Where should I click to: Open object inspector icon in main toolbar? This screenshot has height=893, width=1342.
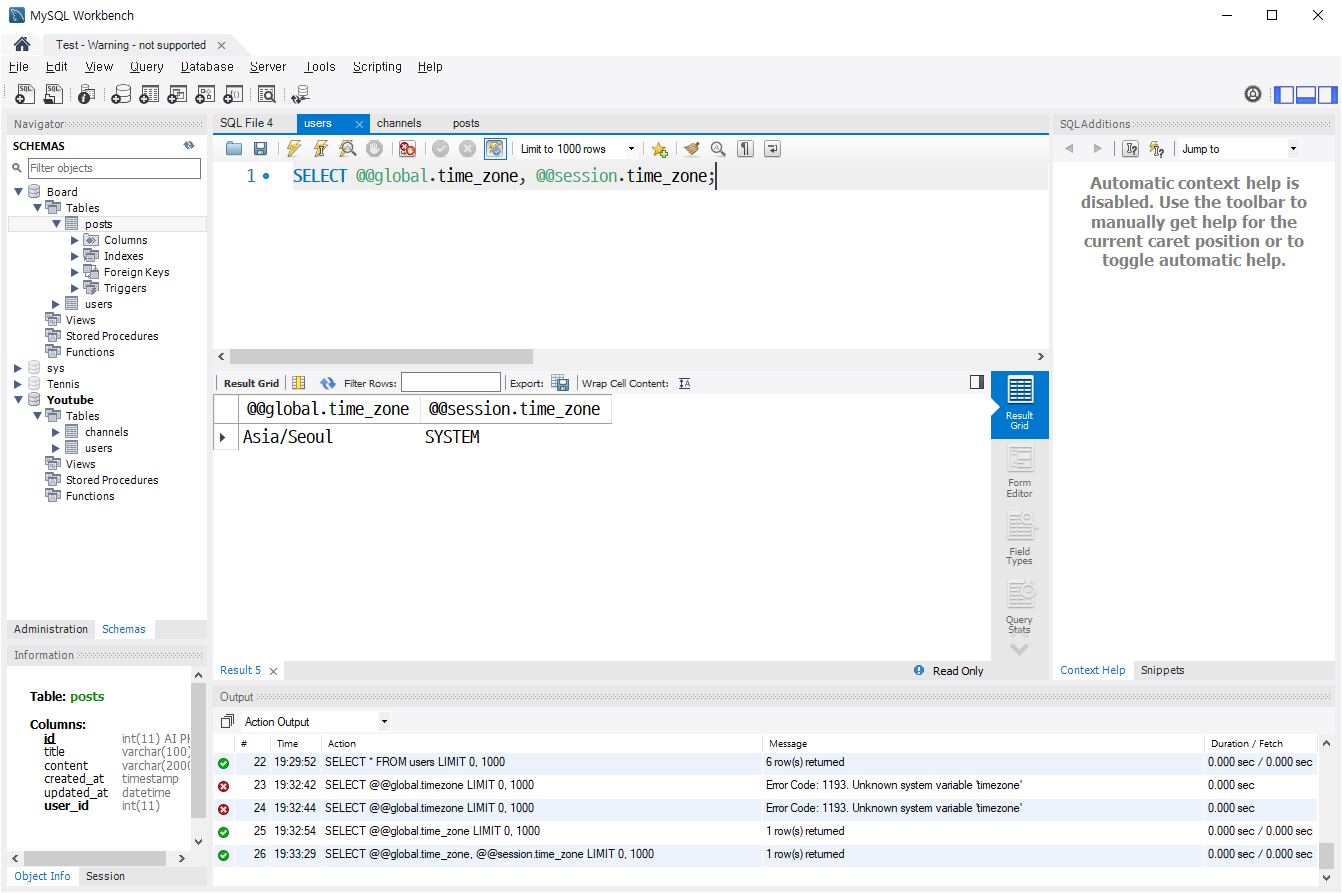86,94
